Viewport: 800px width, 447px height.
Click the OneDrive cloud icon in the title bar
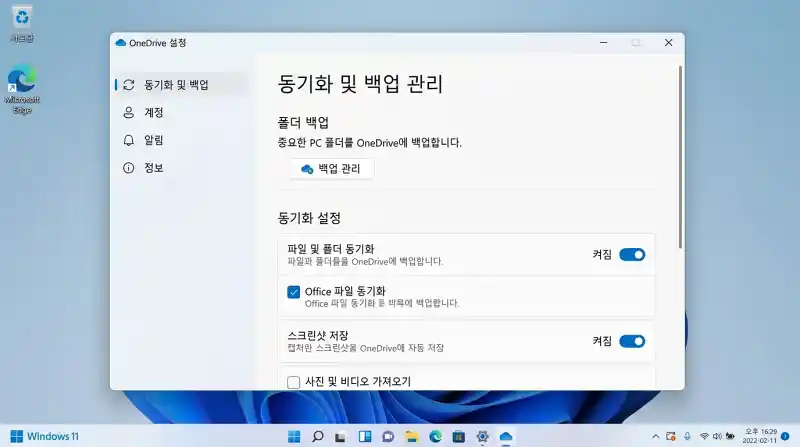120,43
